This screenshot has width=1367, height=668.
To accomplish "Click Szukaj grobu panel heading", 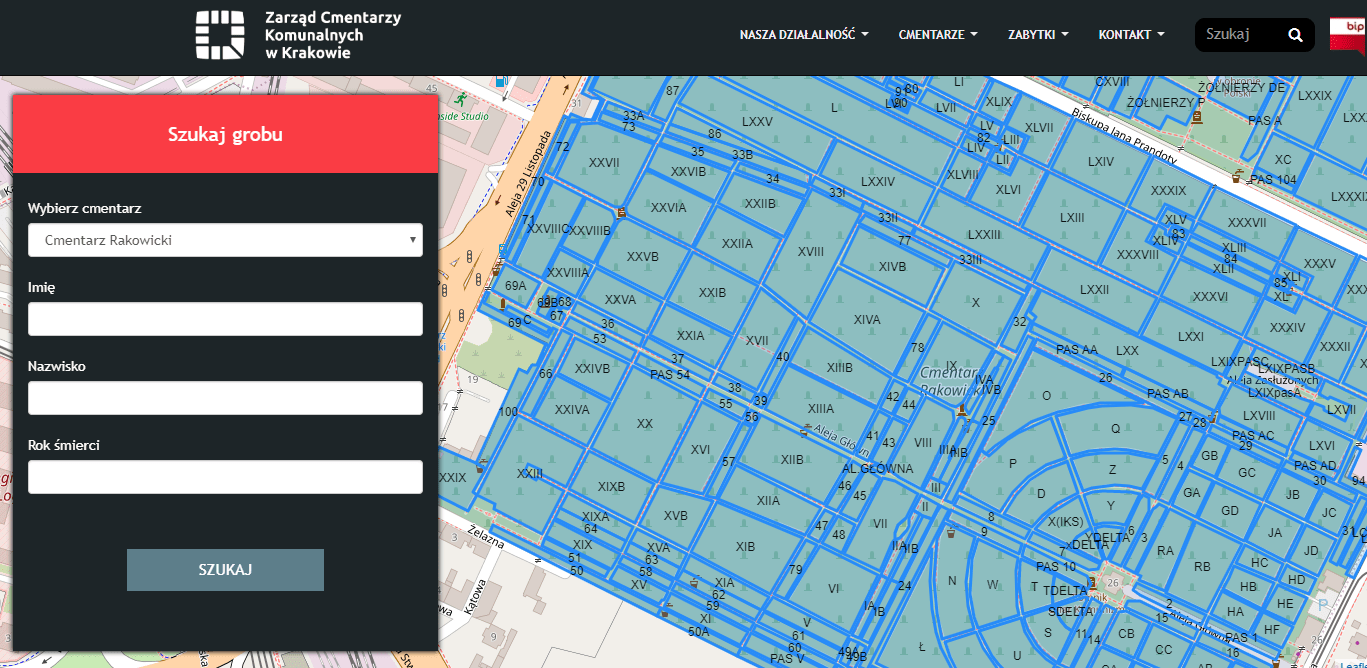I will click(x=225, y=134).
